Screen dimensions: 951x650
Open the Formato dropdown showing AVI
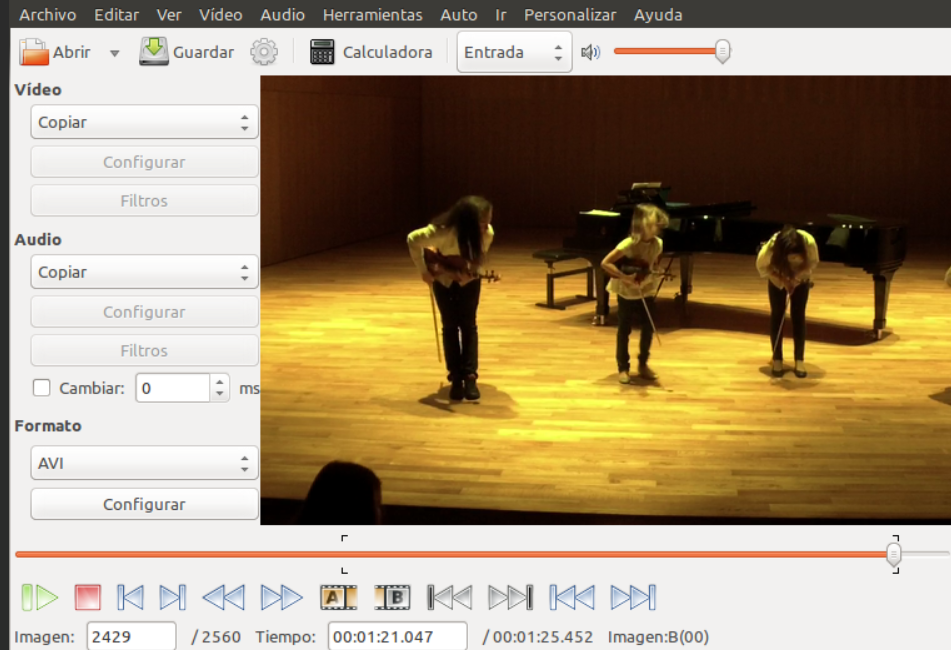tap(144, 463)
